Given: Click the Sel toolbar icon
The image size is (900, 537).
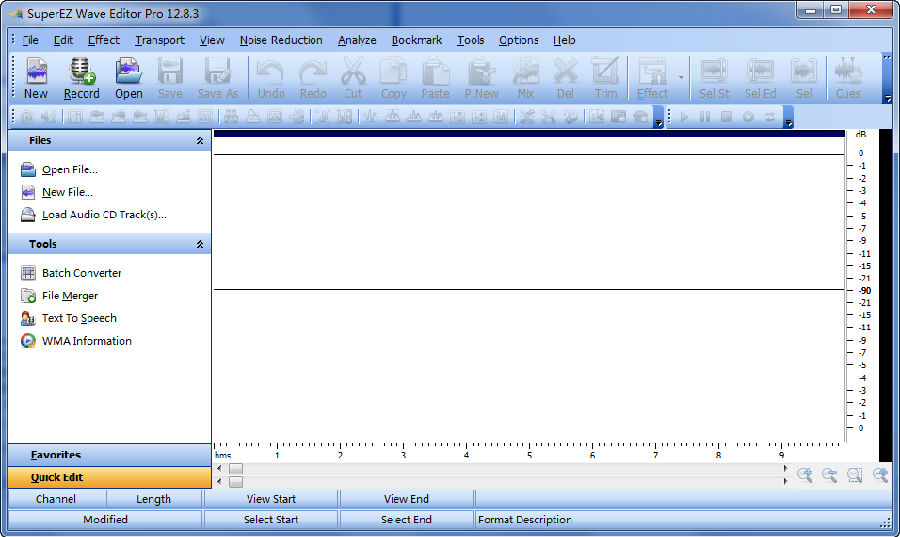Looking at the screenshot, I should click(x=804, y=79).
